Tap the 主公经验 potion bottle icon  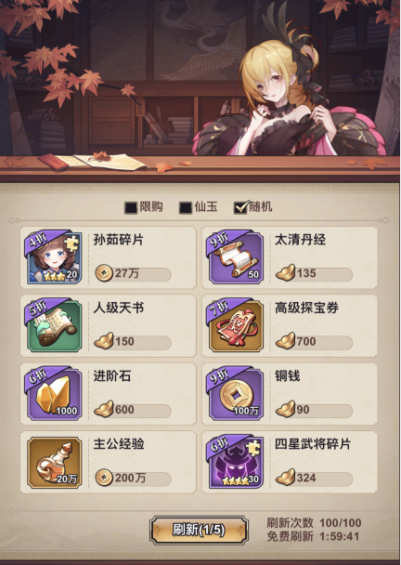click(x=54, y=463)
